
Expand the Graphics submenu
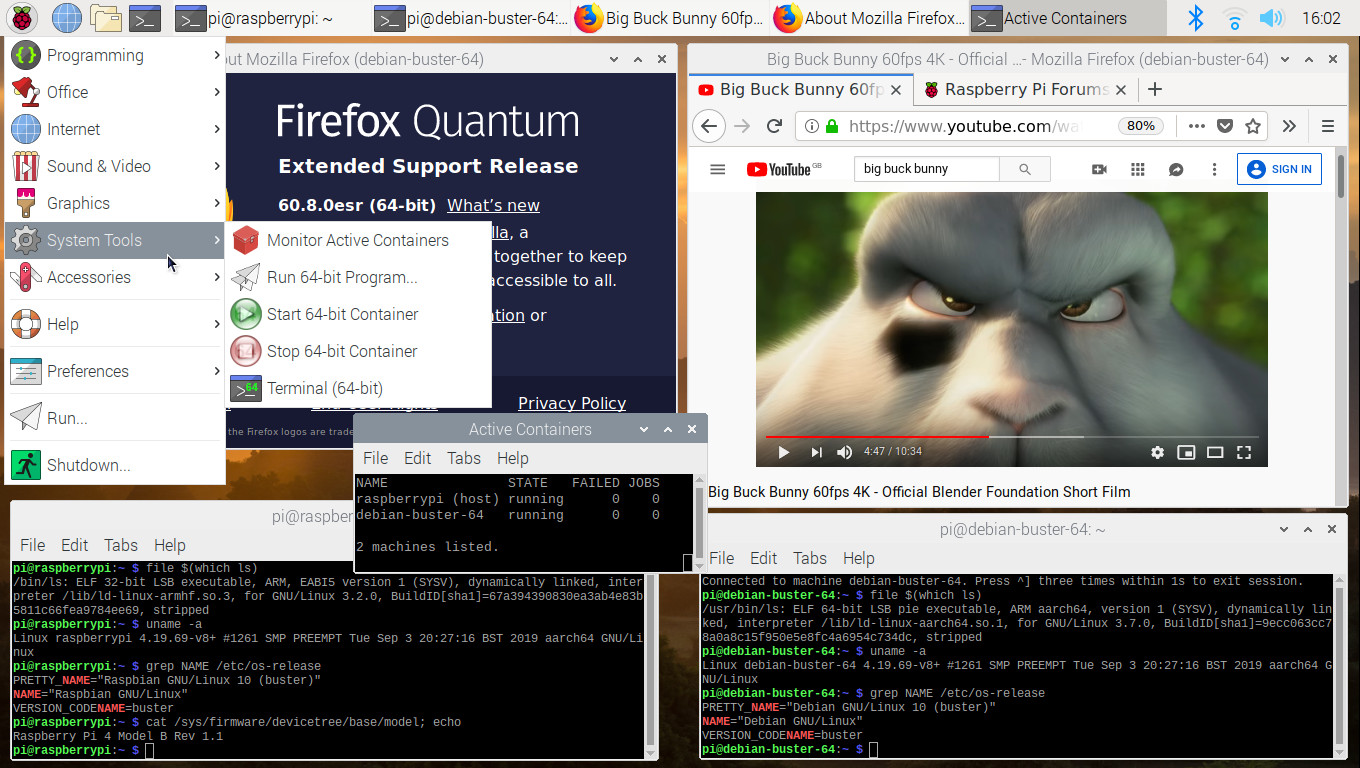click(115, 203)
